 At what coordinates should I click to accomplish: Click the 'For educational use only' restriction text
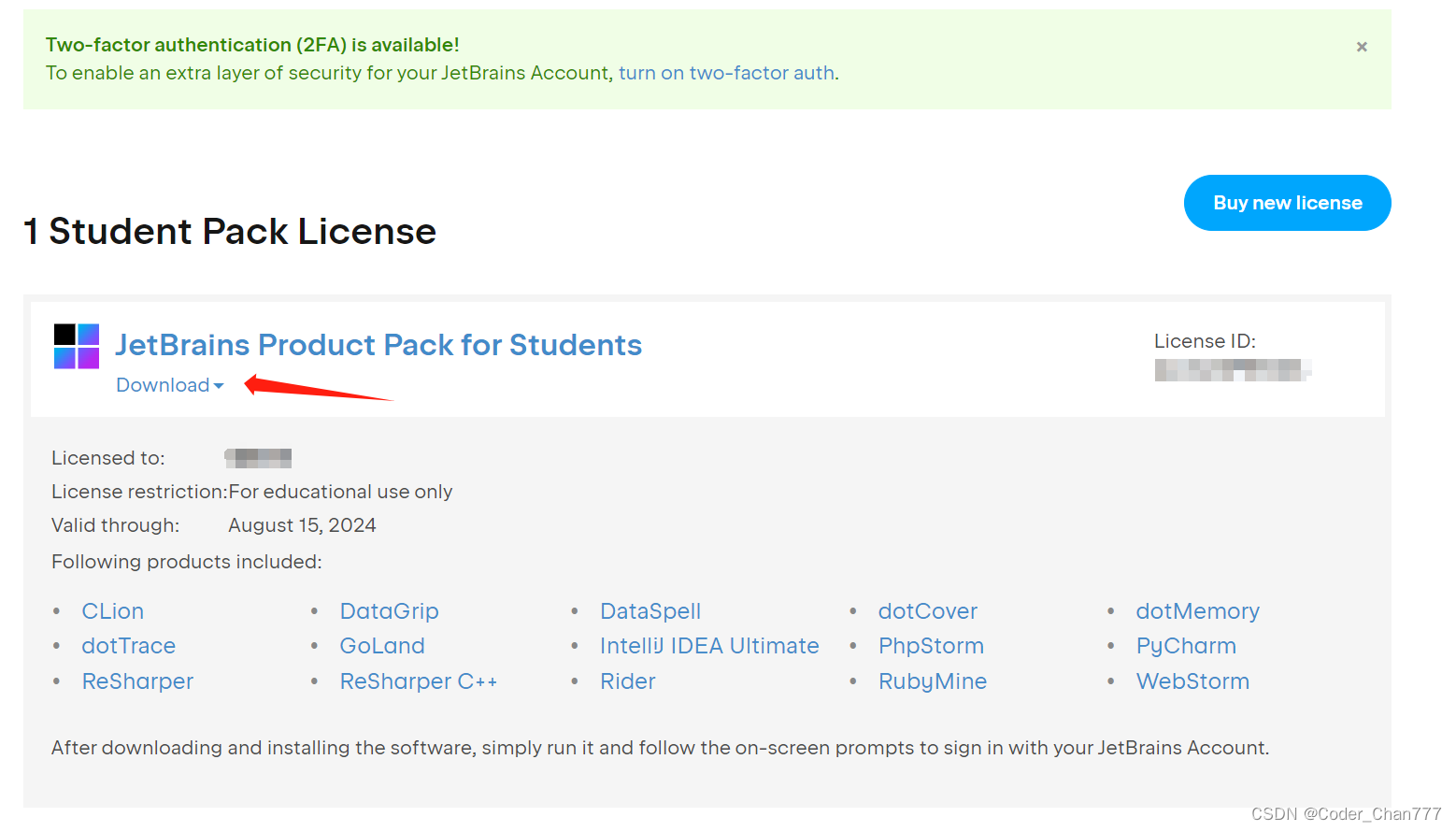[340, 492]
